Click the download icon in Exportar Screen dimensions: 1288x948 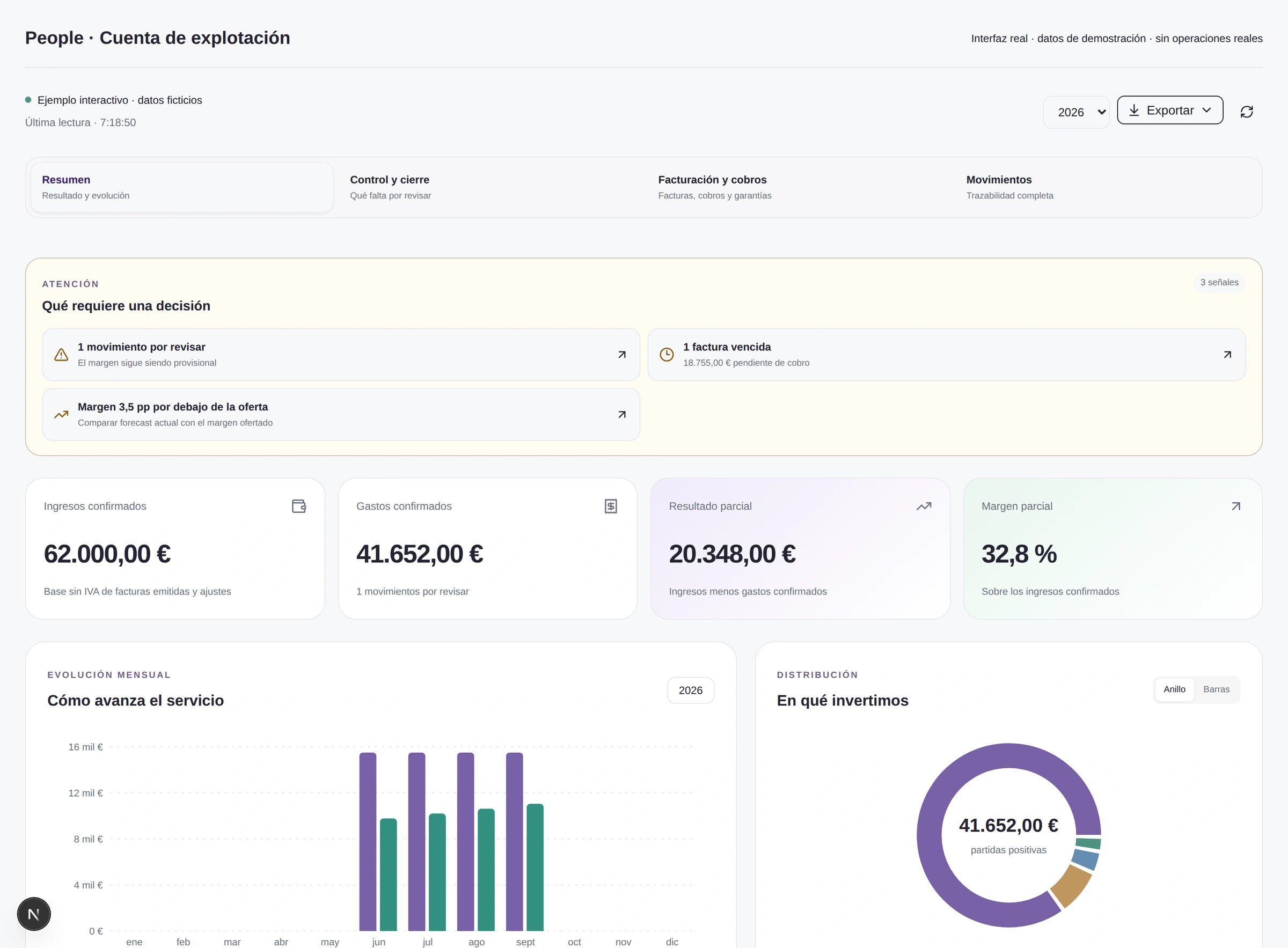pos(1133,110)
